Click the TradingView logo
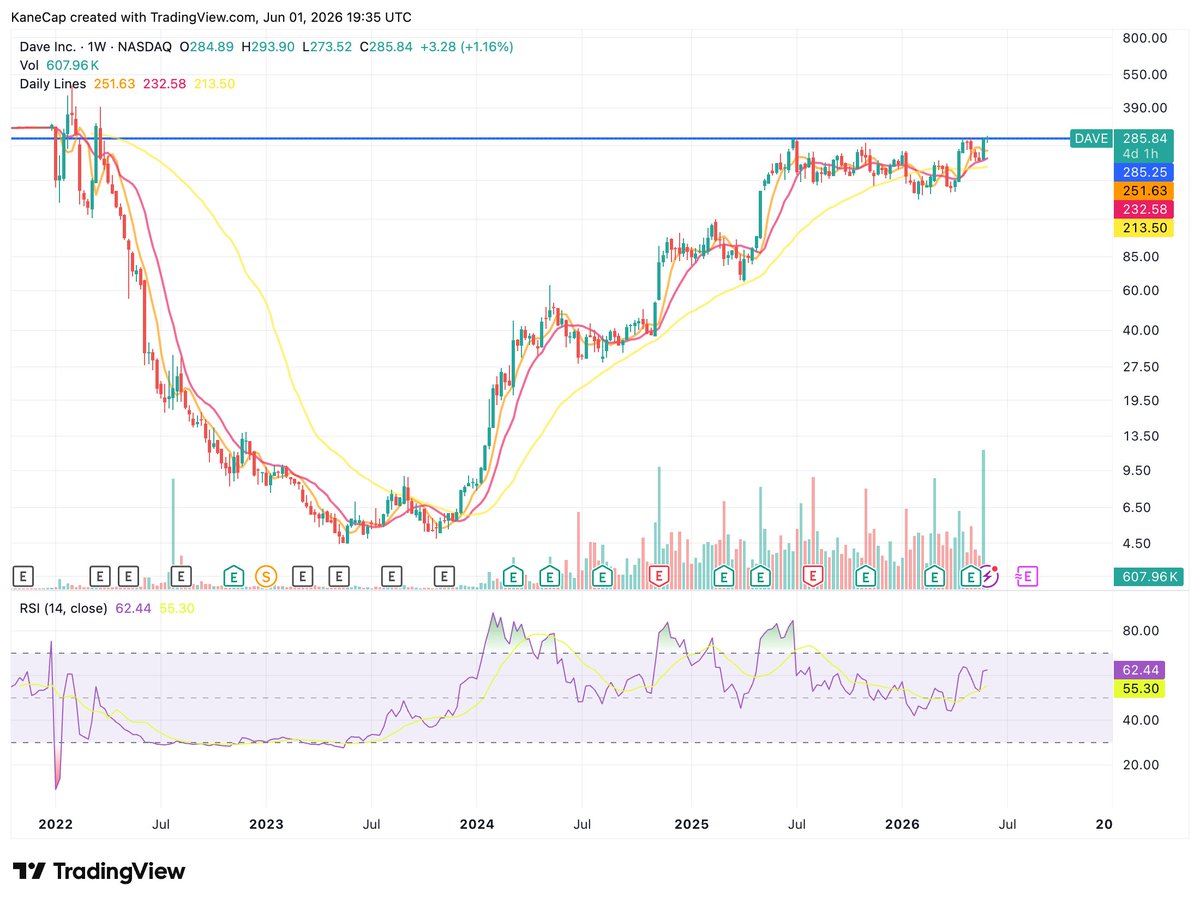Image resolution: width=1200 pixels, height=904 pixels. coord(99,871)
